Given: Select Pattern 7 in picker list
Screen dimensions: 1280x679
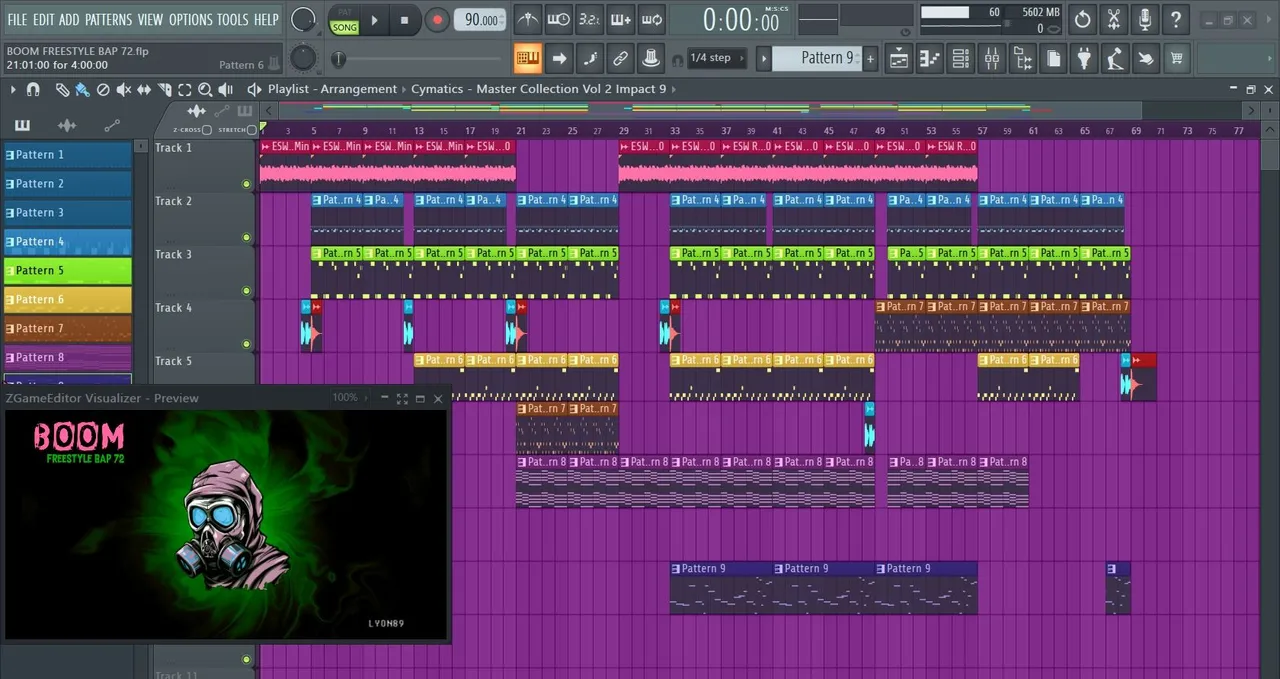Looking at the screenshot, I should [68, 328].
